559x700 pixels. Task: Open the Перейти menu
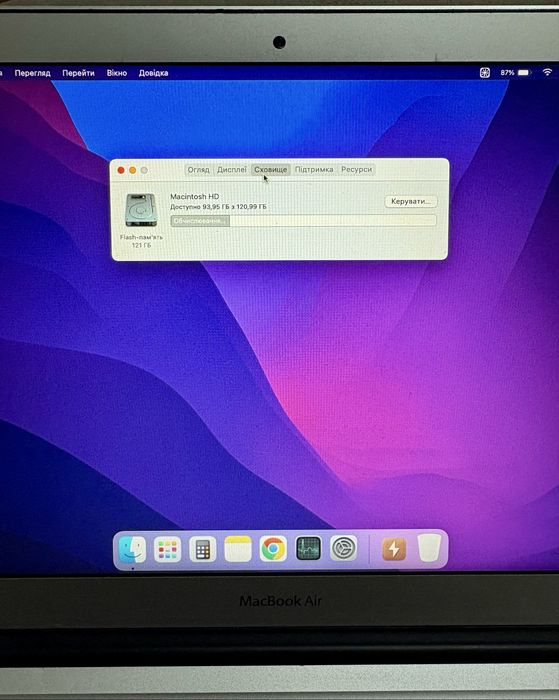pos(78,73)
